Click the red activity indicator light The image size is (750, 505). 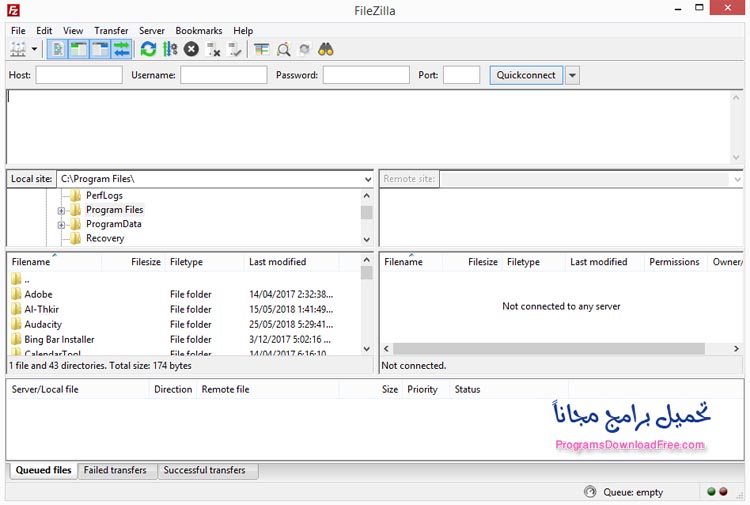[x=723, y=492]
